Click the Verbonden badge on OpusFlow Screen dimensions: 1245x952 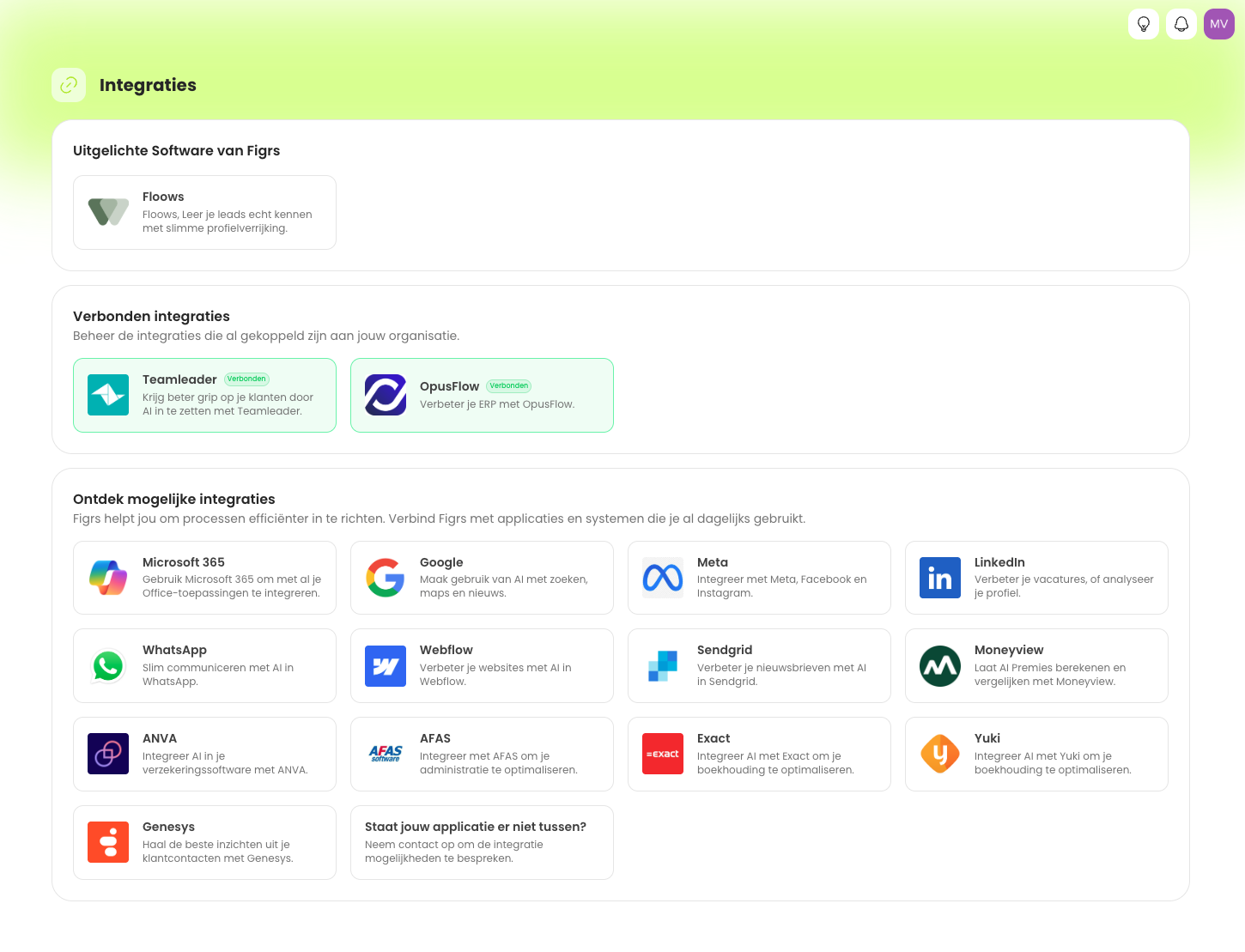pyautogui.click(x=509, y=385)
